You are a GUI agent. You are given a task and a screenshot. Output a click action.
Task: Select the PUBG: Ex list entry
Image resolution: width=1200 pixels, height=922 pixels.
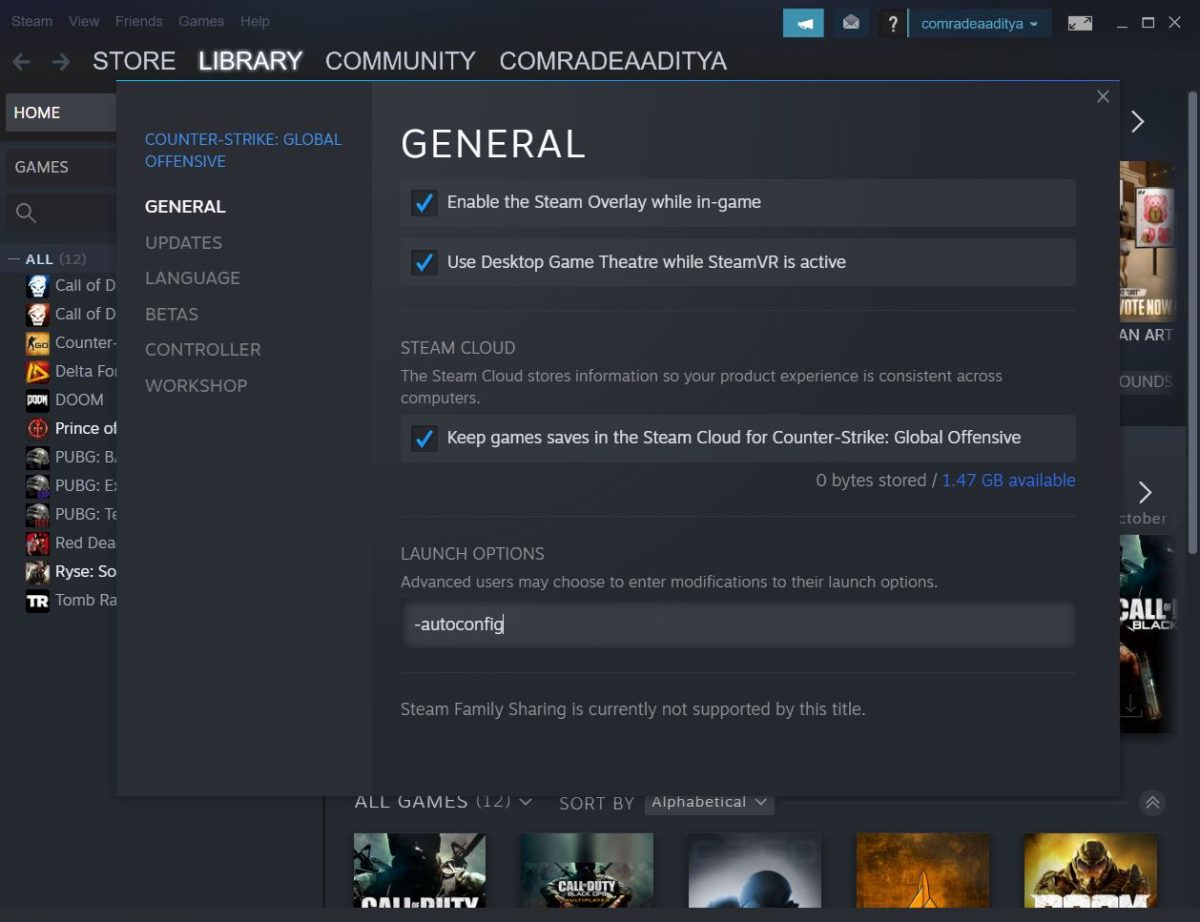tap(71, 486)
